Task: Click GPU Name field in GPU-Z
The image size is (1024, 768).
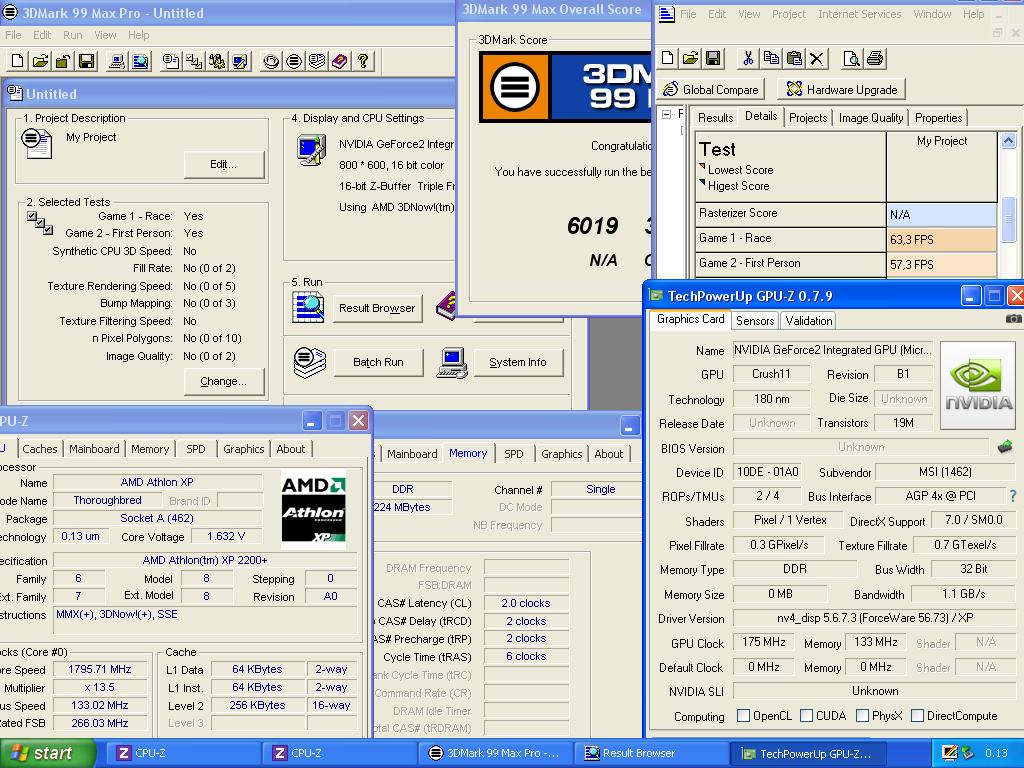Action: [833, 351]
